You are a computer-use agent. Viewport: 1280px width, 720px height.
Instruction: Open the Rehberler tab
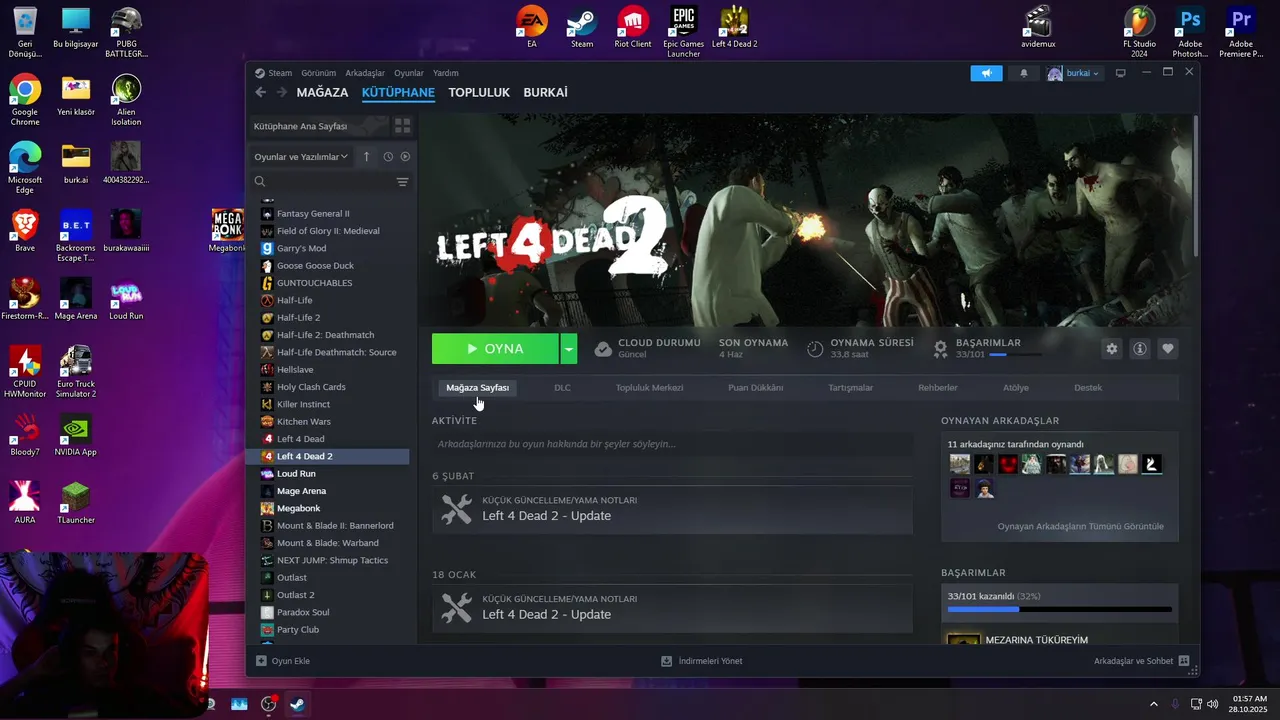pyautogui.click(x=937, y=388)
